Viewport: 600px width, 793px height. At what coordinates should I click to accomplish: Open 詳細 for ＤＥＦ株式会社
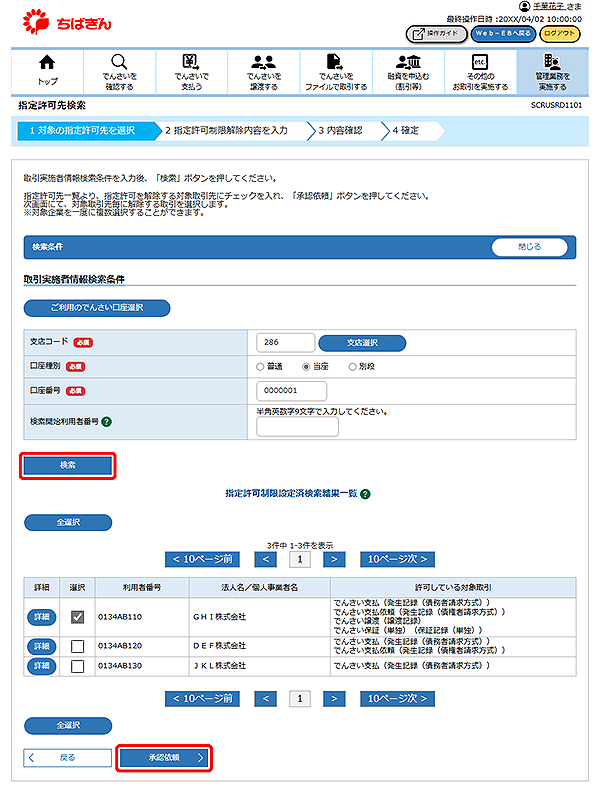41,646
